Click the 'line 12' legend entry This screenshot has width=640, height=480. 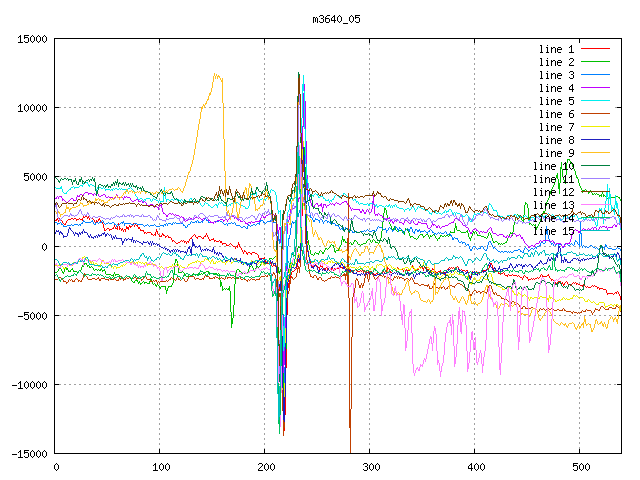coord(553,192)
